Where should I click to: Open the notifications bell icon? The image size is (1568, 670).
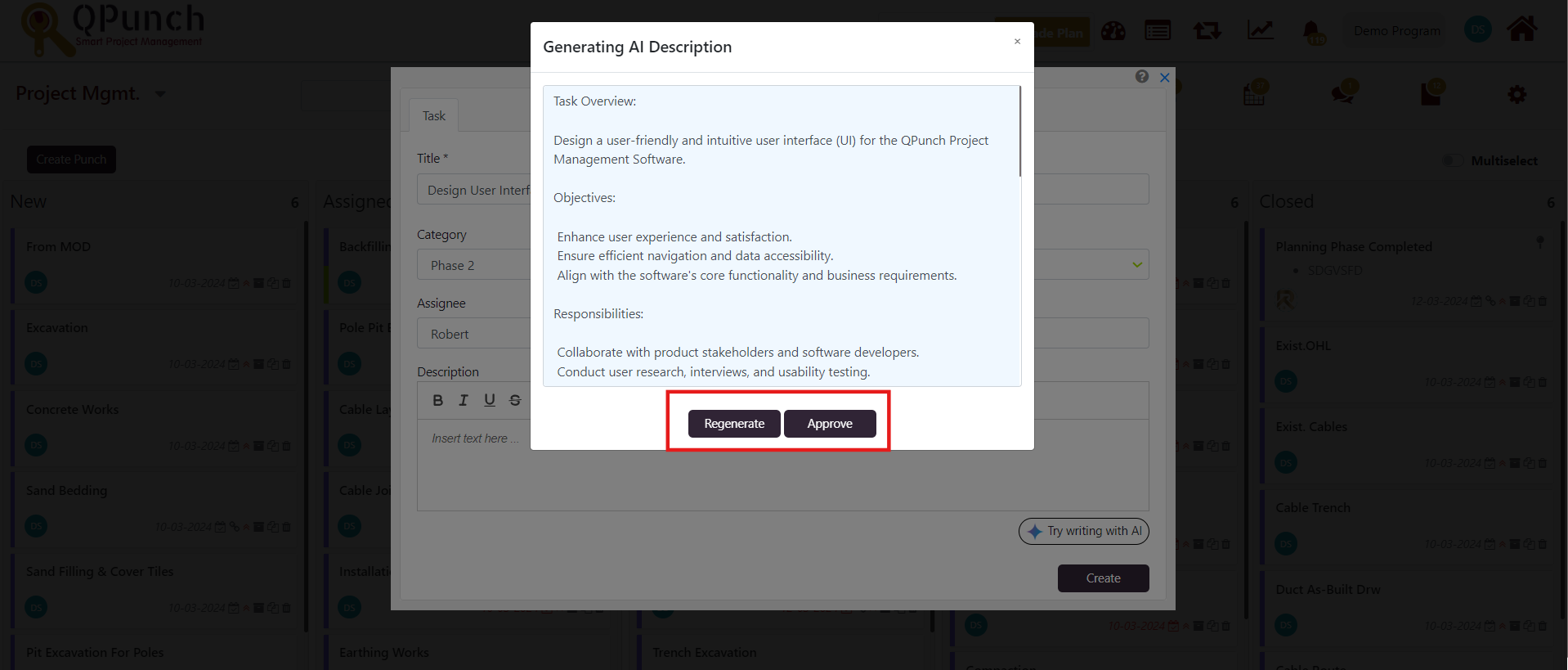click(x=1311, y=32)
